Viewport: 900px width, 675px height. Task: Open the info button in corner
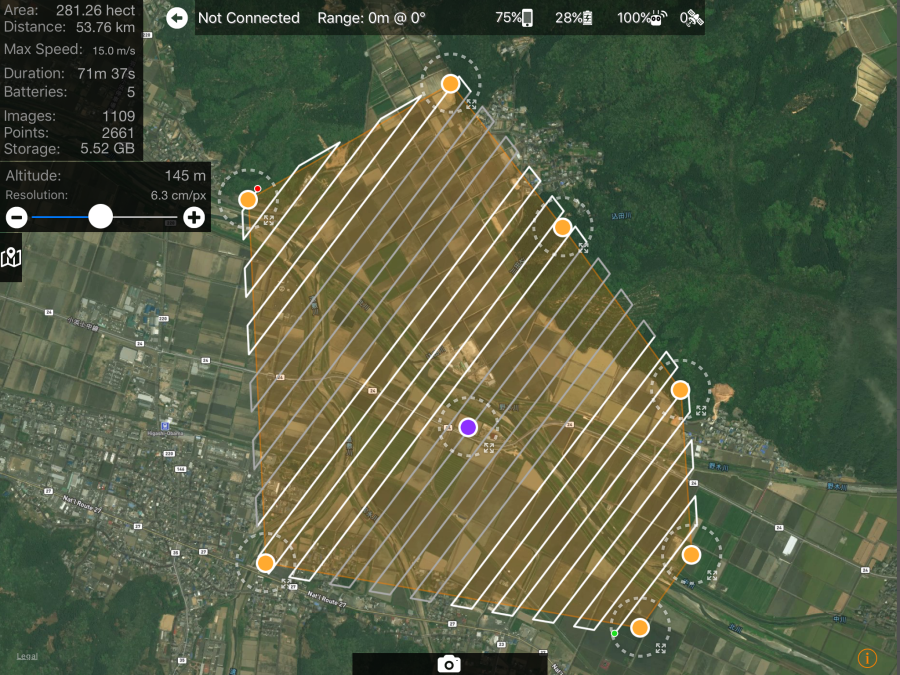[867, 658]
